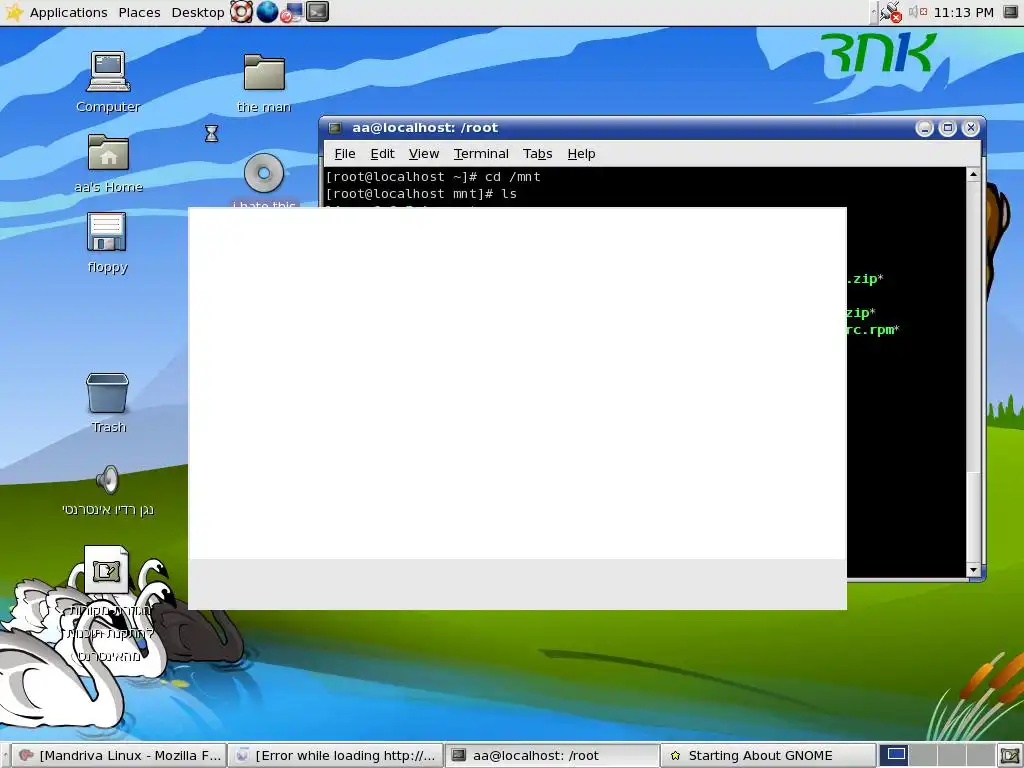Close the aa@localhost terminal window

971,128
